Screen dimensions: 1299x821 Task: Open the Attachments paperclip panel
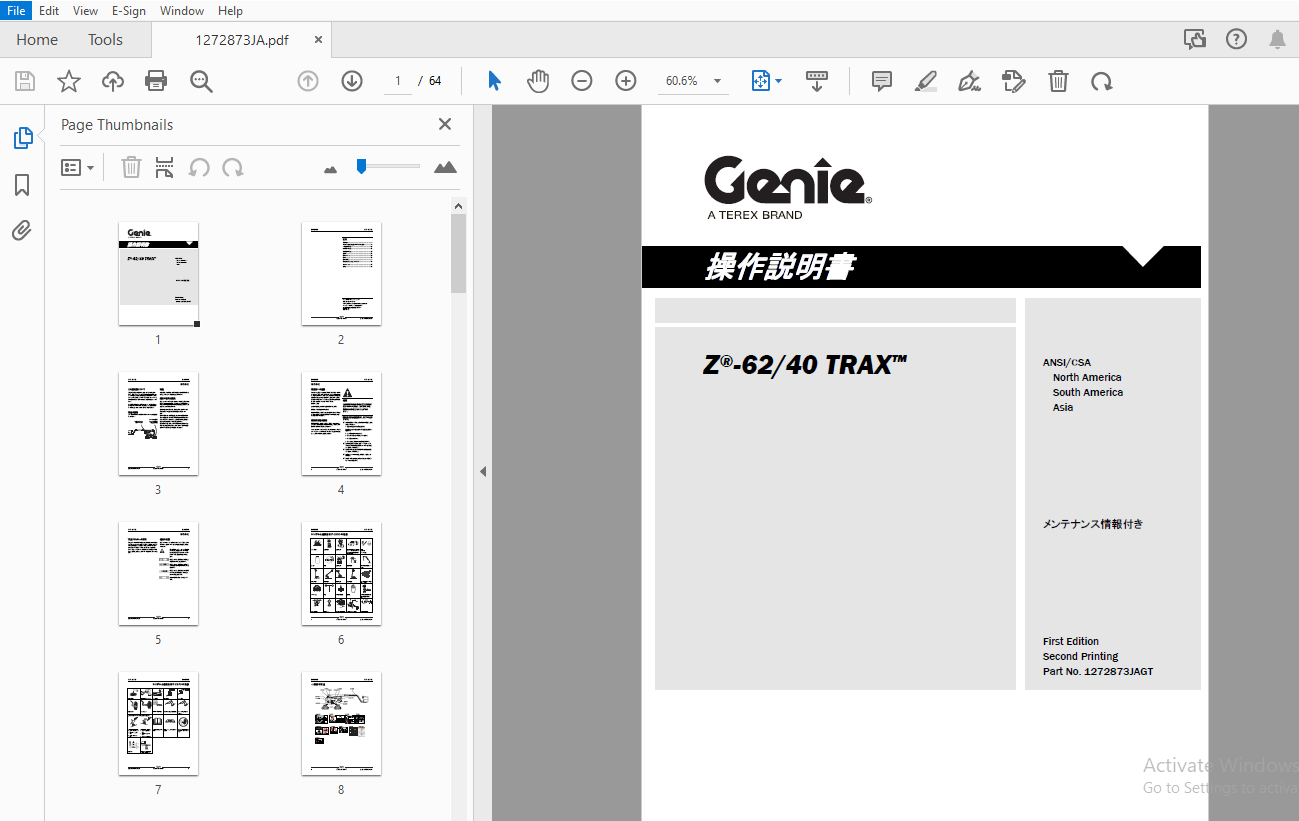tap(22, 231)
